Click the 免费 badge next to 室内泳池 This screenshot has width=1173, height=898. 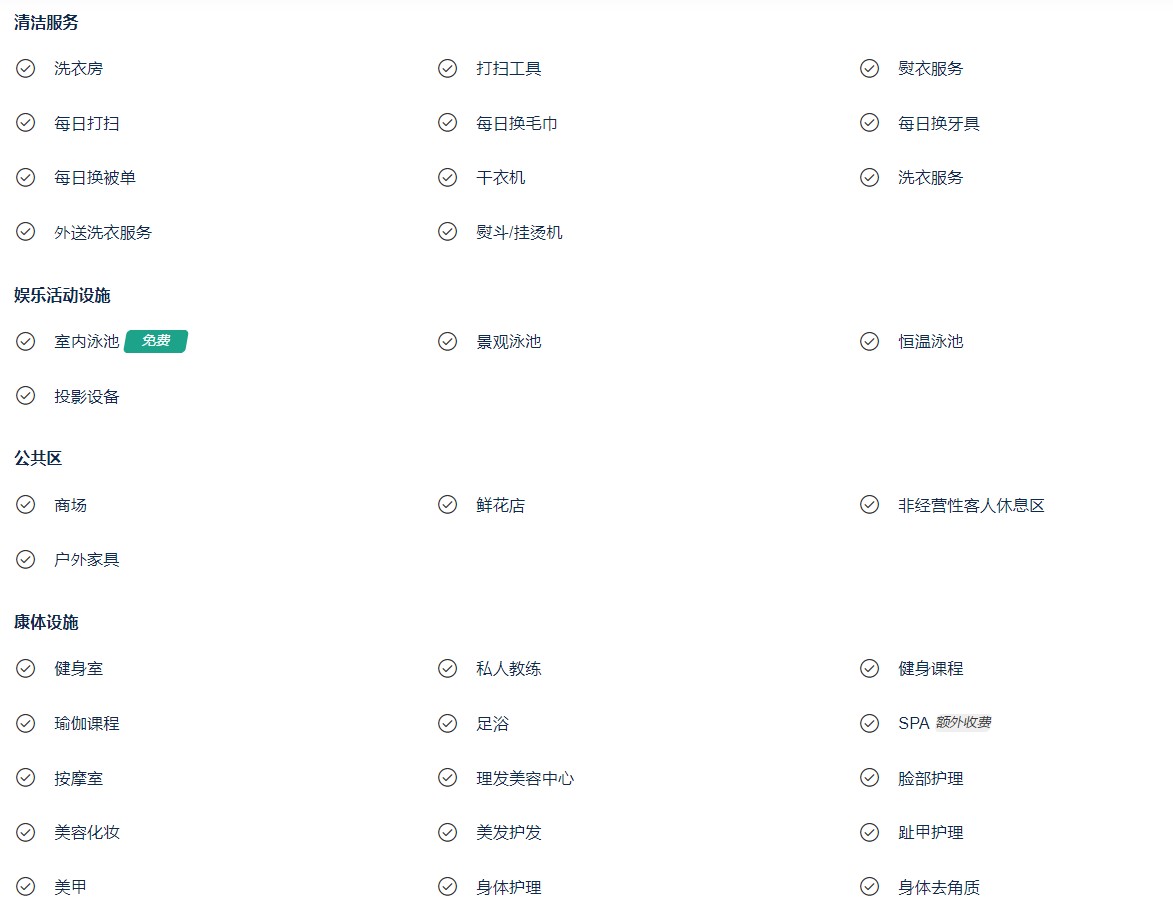(x=156, y=340)
